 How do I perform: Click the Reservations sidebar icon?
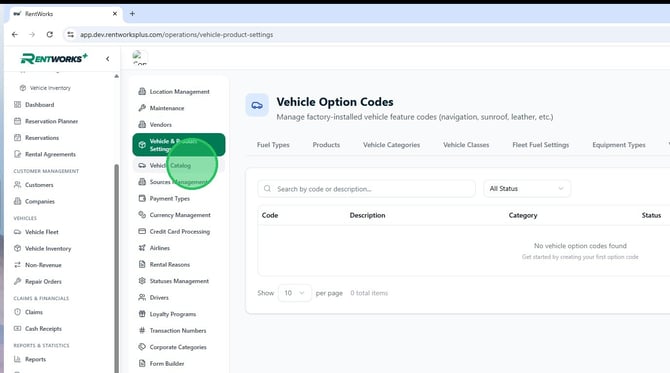click(18, 138)
